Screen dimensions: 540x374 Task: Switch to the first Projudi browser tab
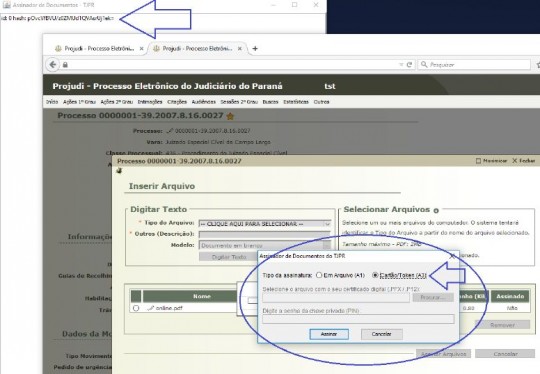(x=99, y=49)
